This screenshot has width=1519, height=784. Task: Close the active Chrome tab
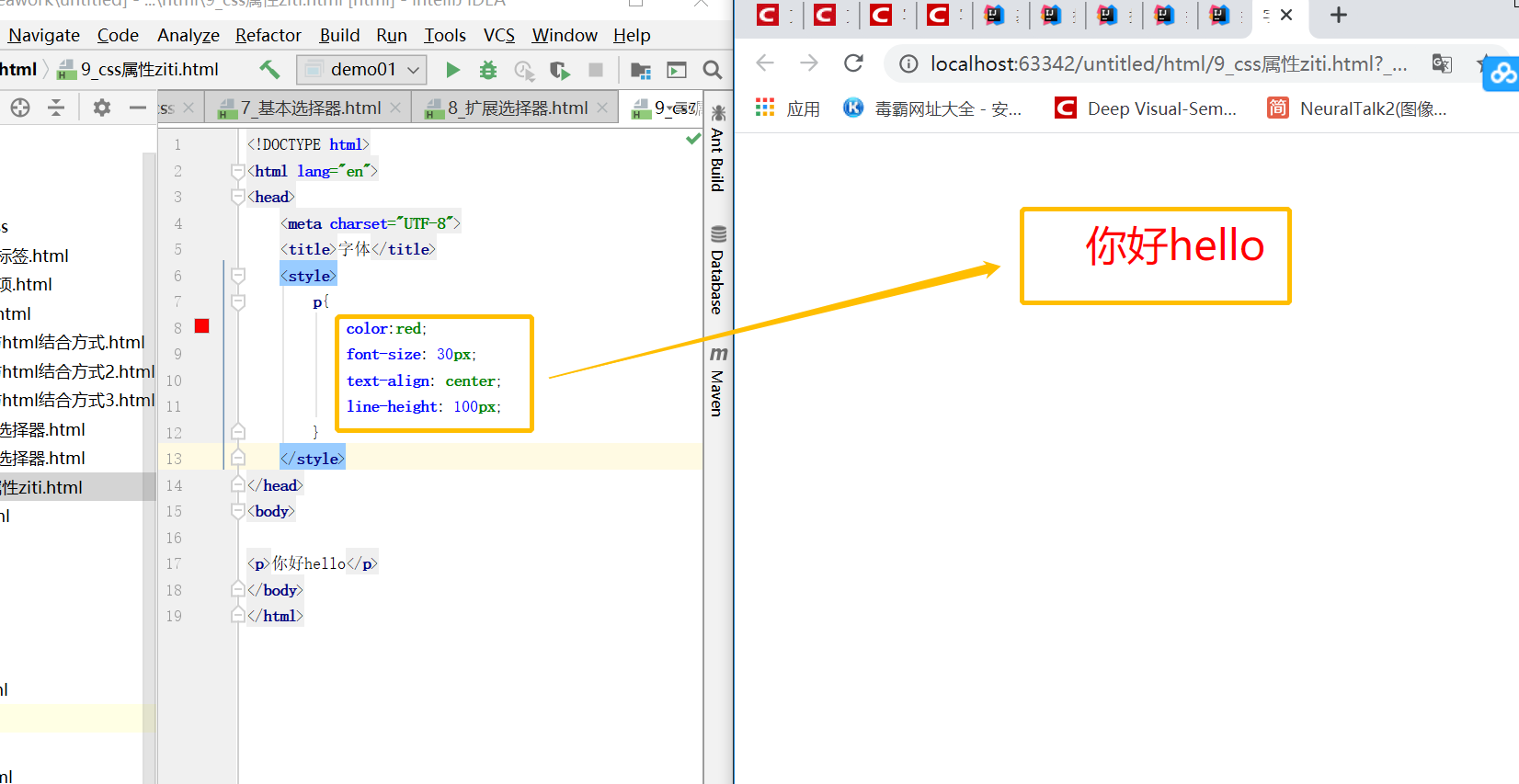[1286, 15]
